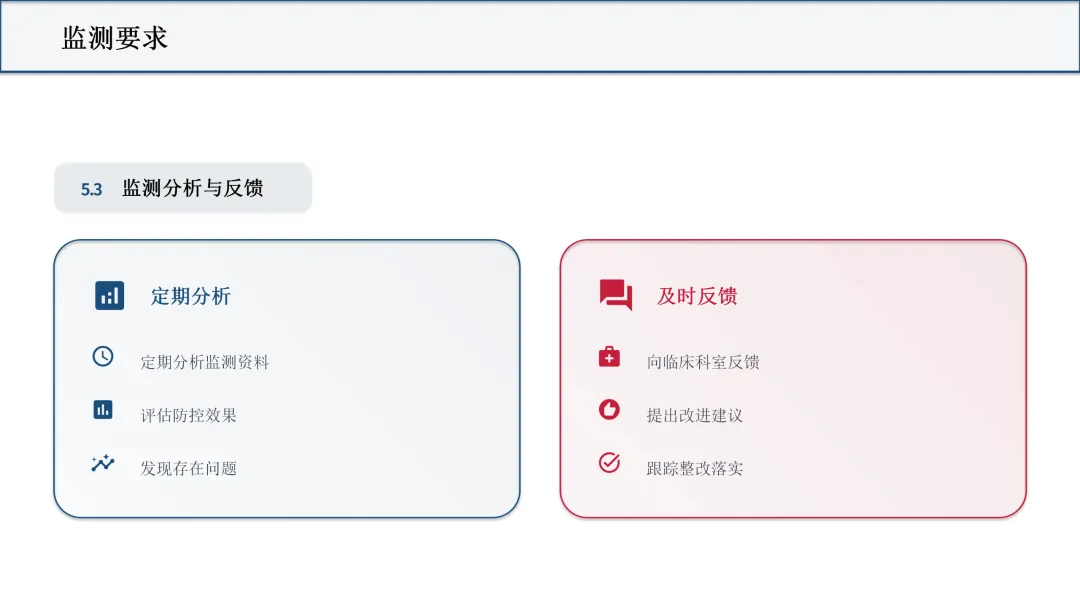Select the text 定期分析监测资料
The width and height of the screenshot is (1080, 608).
coord(205,362)
